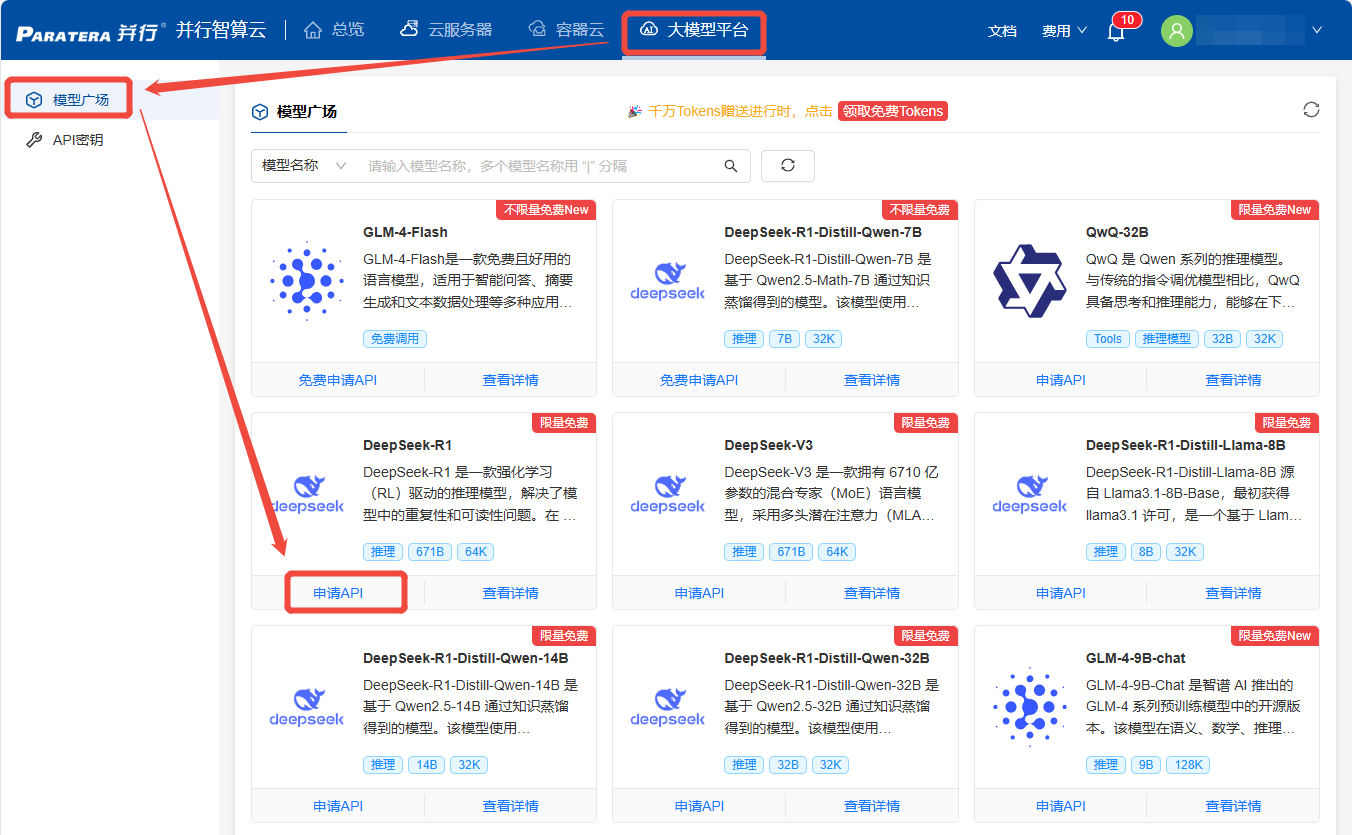Click the Tools tag on QwQ-32B card

pos(1108,339)
